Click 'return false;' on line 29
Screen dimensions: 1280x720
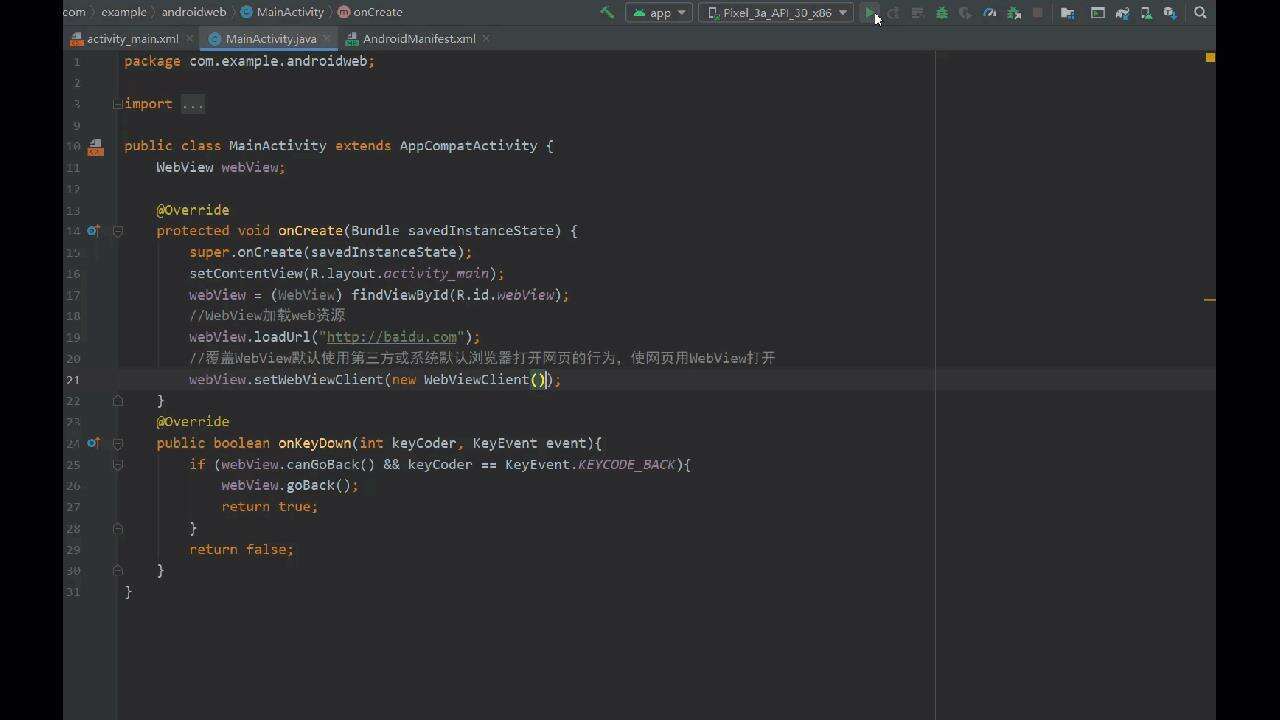click(x=242, y=550)
